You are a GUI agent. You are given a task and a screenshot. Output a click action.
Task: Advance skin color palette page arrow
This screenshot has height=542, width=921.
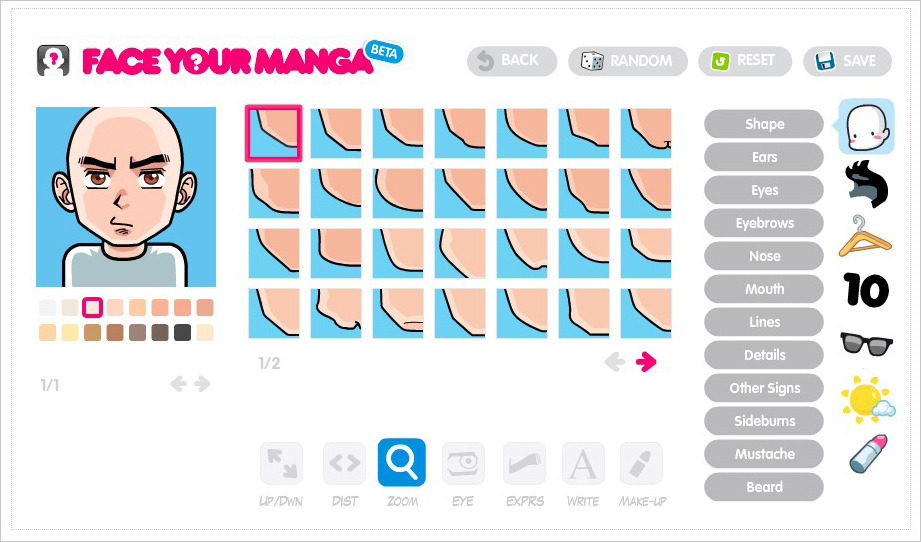point(202,384)
